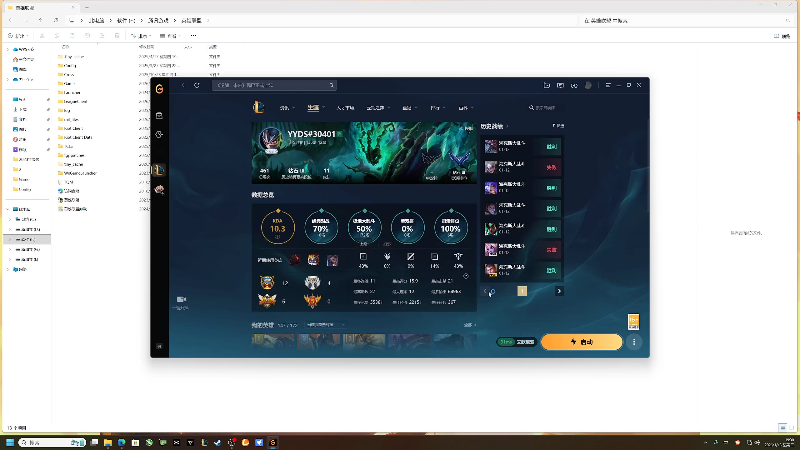This screenshot has height=450, width=800.
Task: Open Microsoft Edge from the taskbar
Action: 121,442
